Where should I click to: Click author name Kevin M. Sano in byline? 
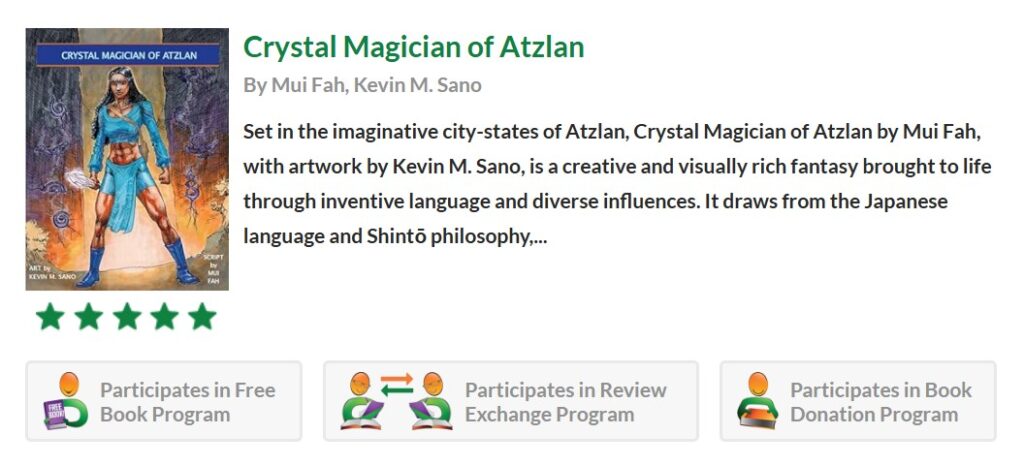[x=417, y=85]
